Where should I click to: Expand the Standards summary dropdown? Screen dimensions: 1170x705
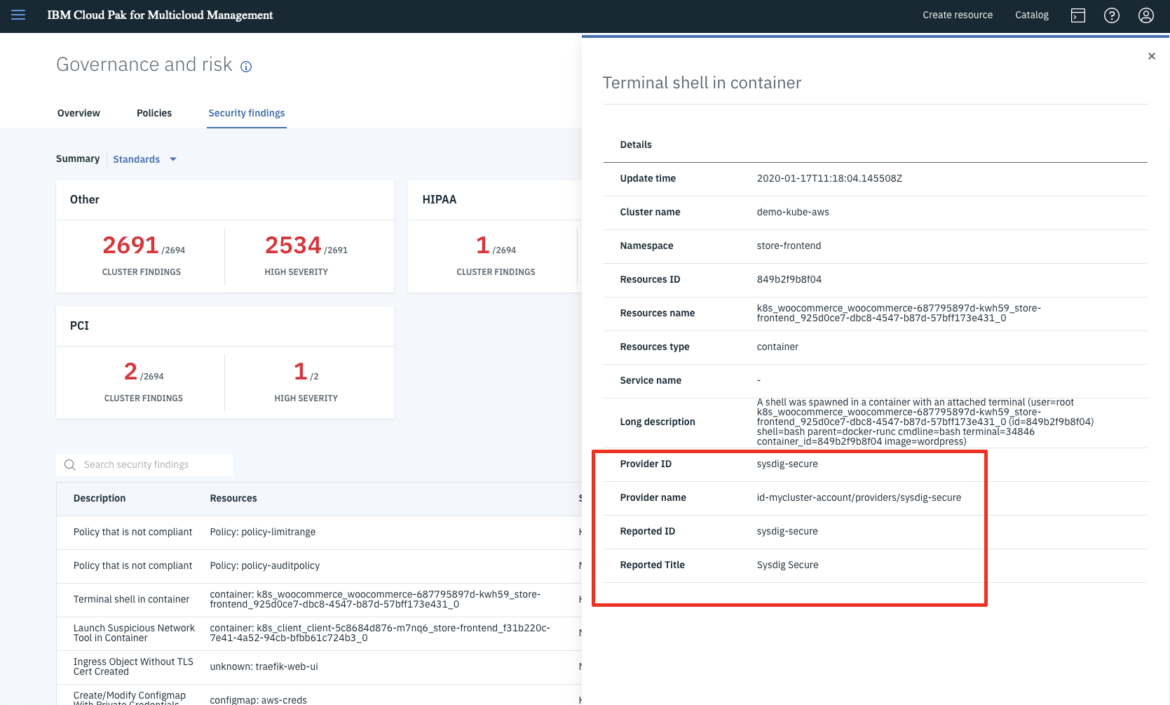click(145, 159)
